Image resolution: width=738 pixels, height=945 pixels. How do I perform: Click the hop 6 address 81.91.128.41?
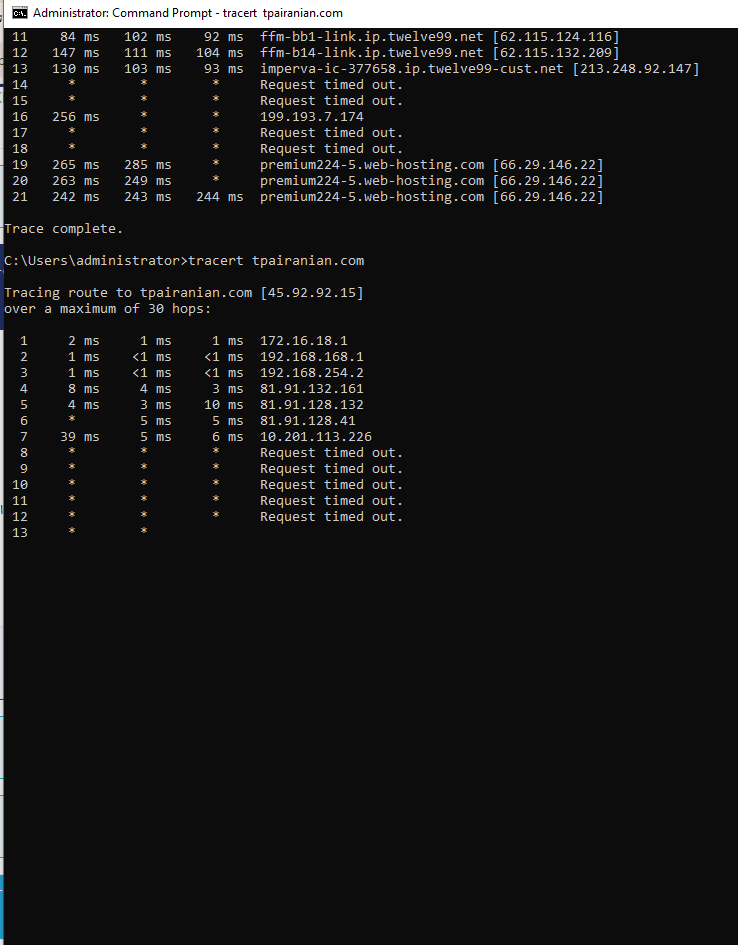coord(308,421)
